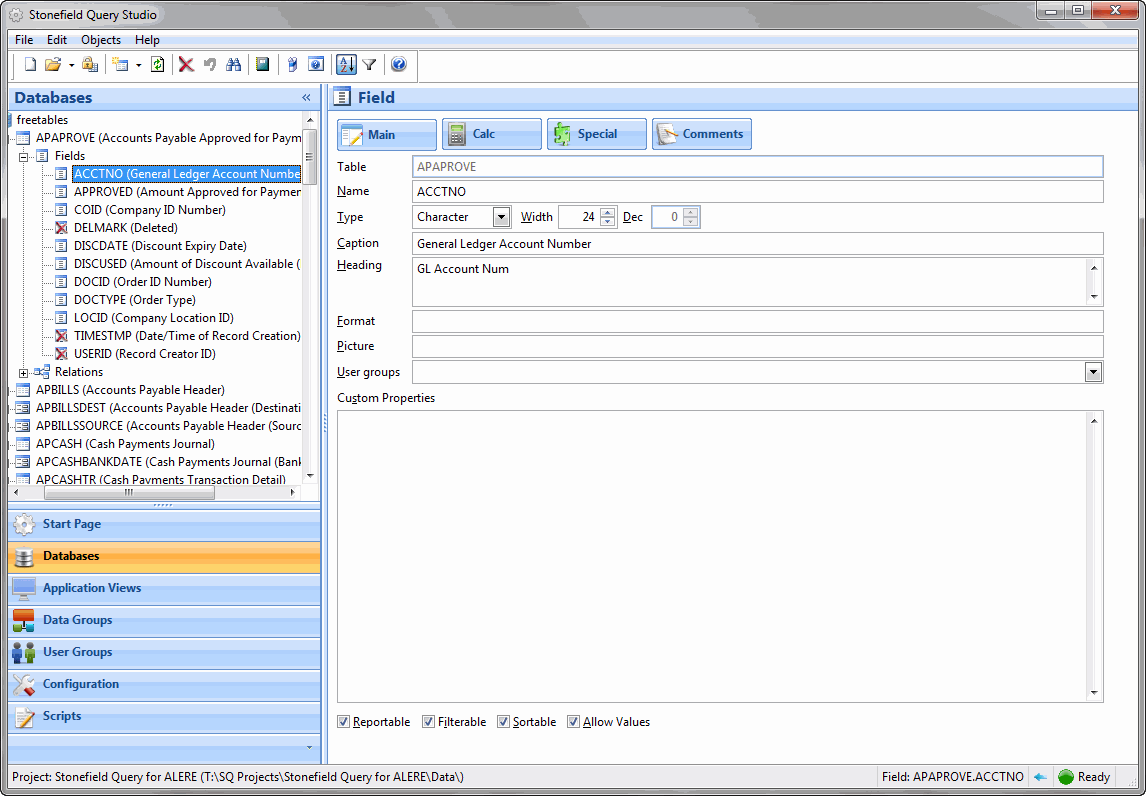
Task: Click the binoculars find icon
Action: (x=234, y=65)
